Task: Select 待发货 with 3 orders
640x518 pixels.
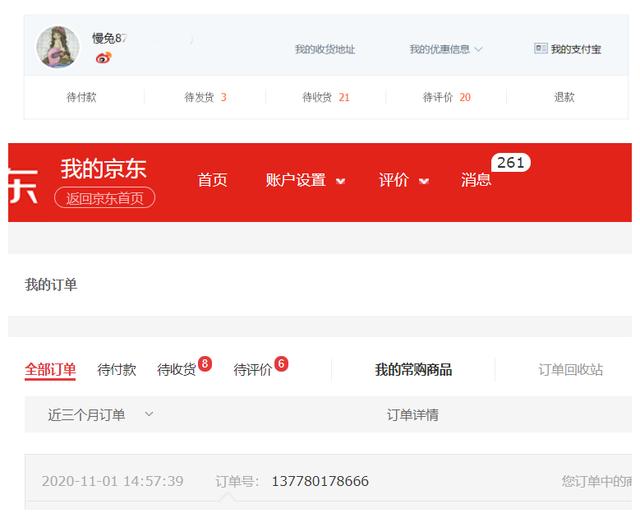Action: pyautogui.click(x=205, y=97)
